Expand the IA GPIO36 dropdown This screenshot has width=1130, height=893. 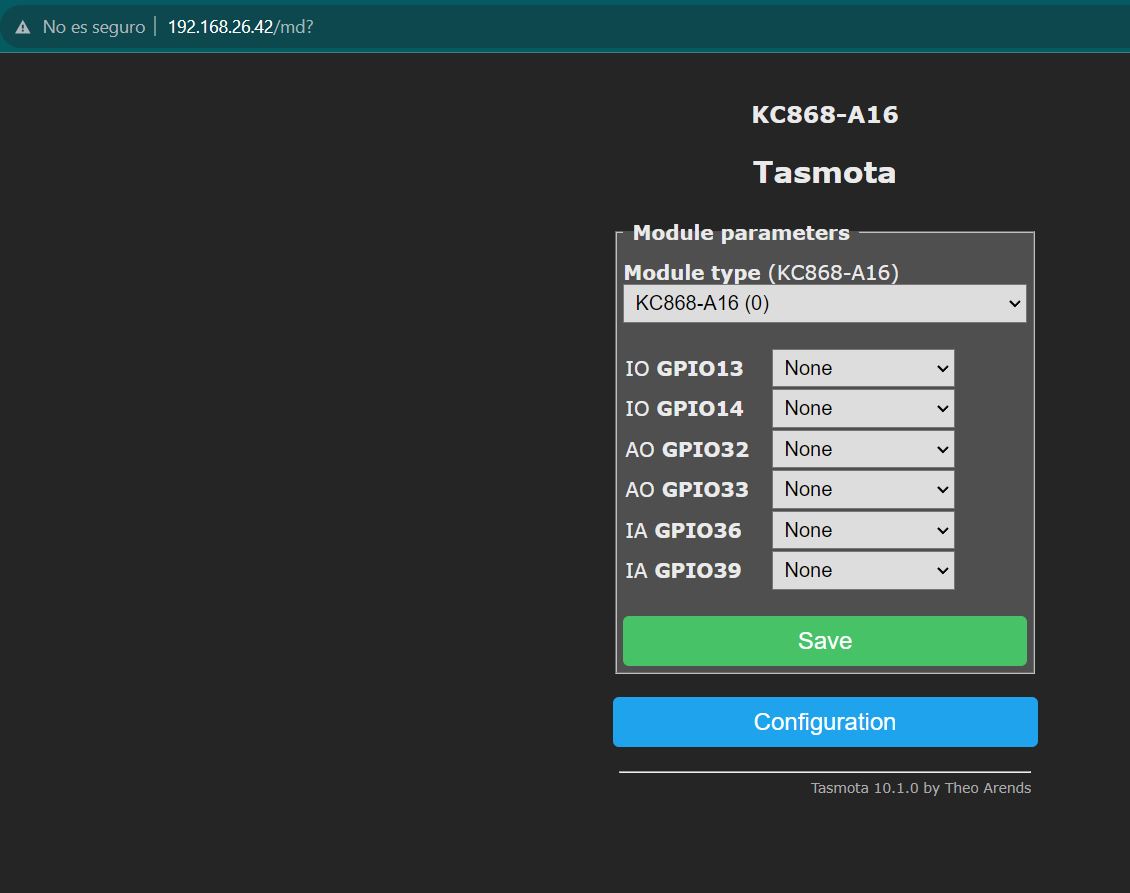coord(863,530)
